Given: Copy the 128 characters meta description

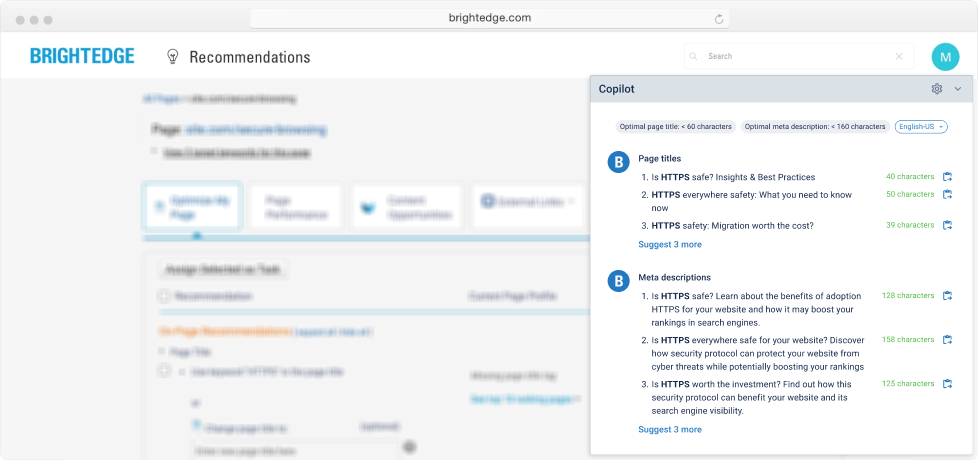Looking at the screenshot, I should [947, 296].
